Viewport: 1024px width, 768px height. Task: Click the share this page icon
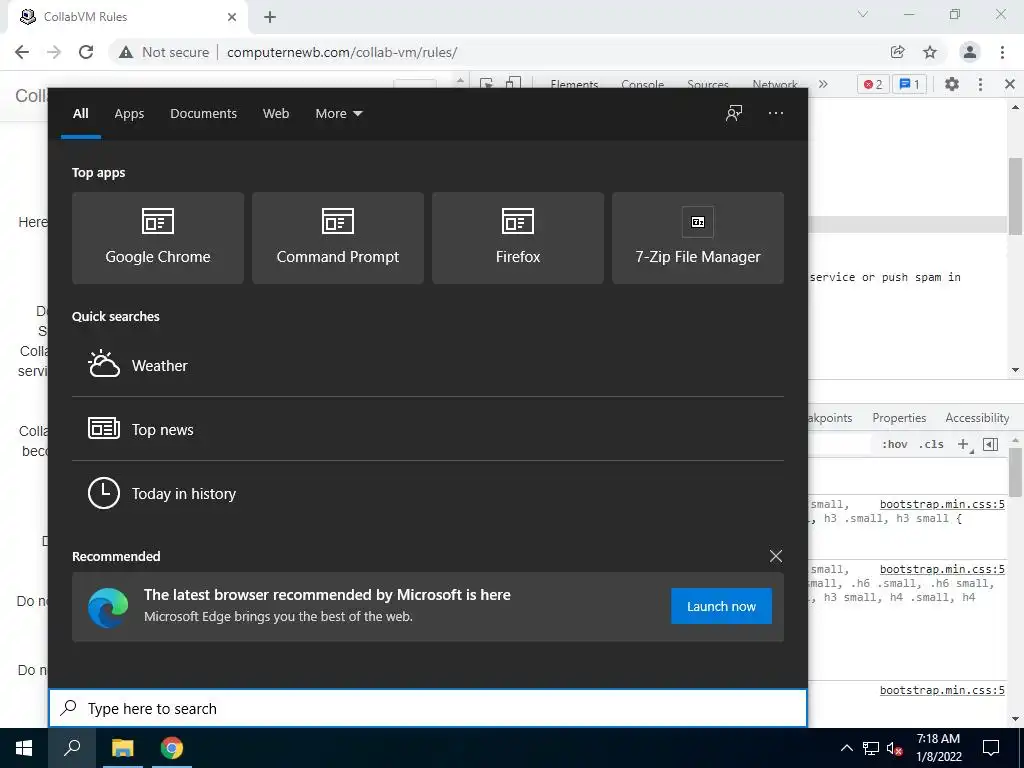(x=897, y=52)
